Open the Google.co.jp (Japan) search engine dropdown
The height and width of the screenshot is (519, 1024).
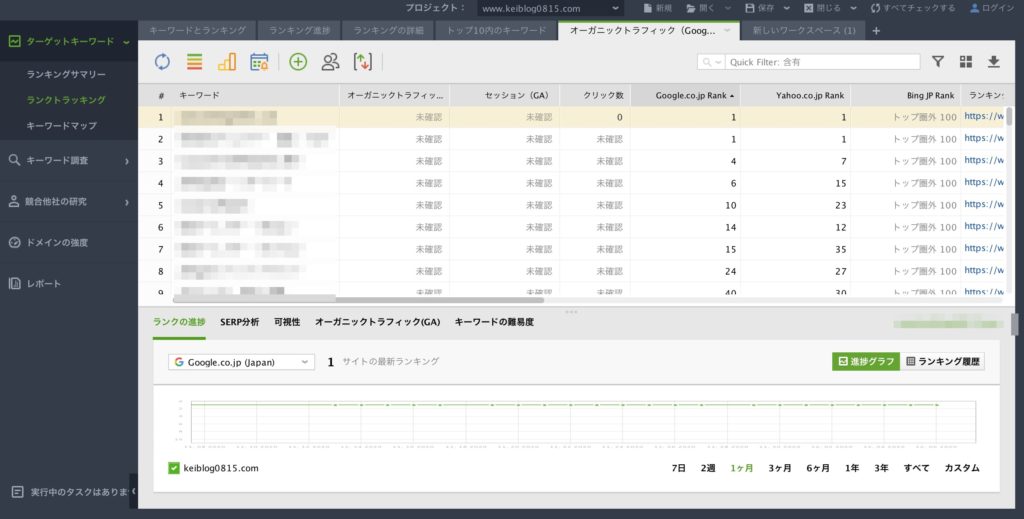click(241, 362)
